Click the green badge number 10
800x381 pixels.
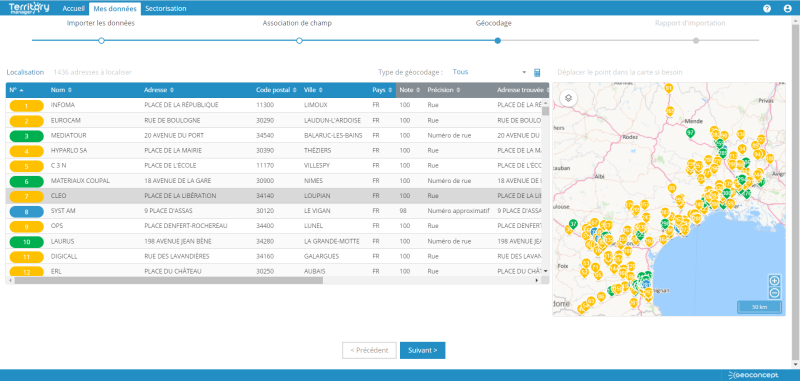pos(27,241)
